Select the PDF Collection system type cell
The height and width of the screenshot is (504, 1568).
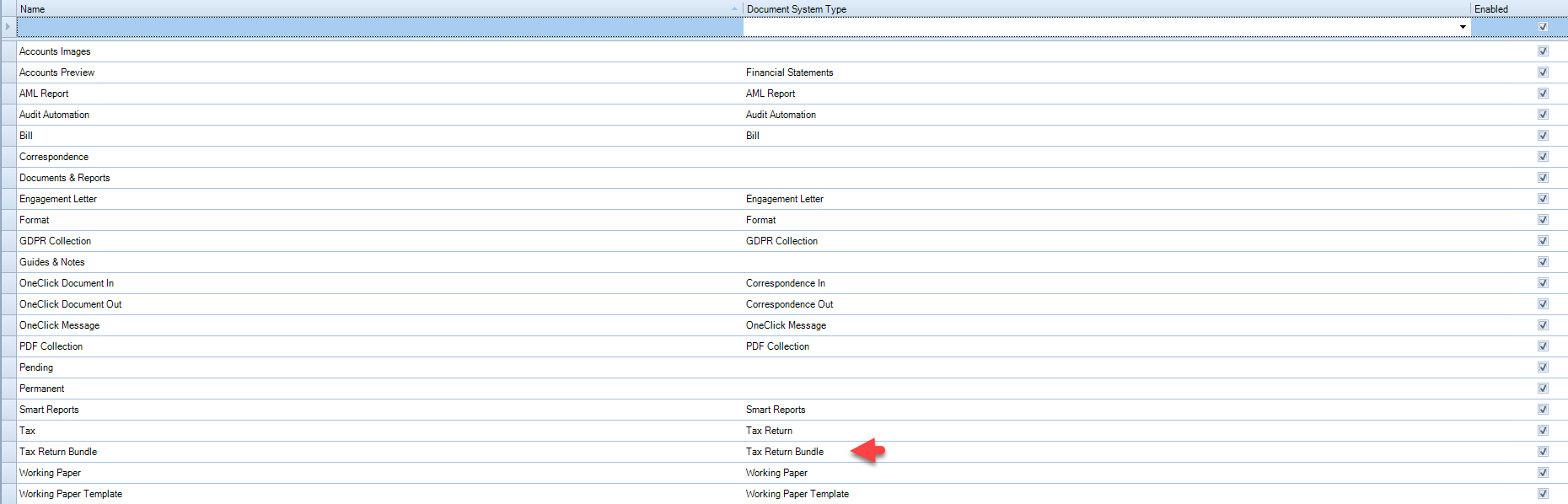(1107, 346)
